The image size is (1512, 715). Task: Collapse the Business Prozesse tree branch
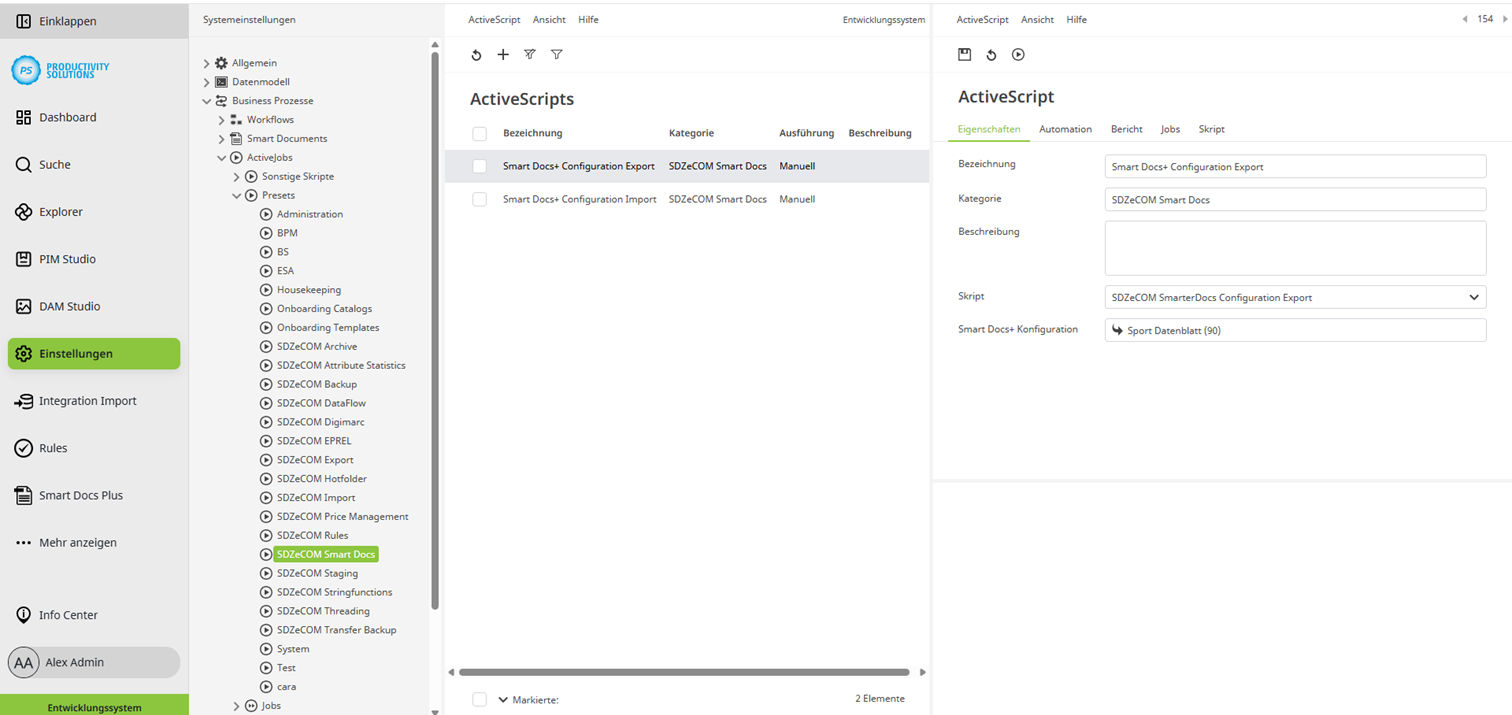[x=206, y=100]
